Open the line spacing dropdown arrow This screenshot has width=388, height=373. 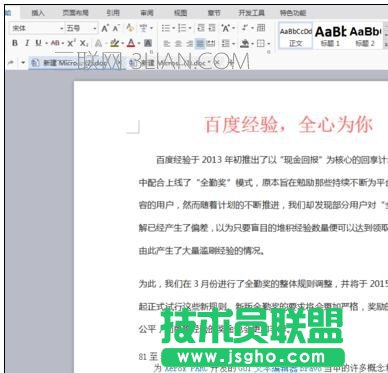point(233,44)
